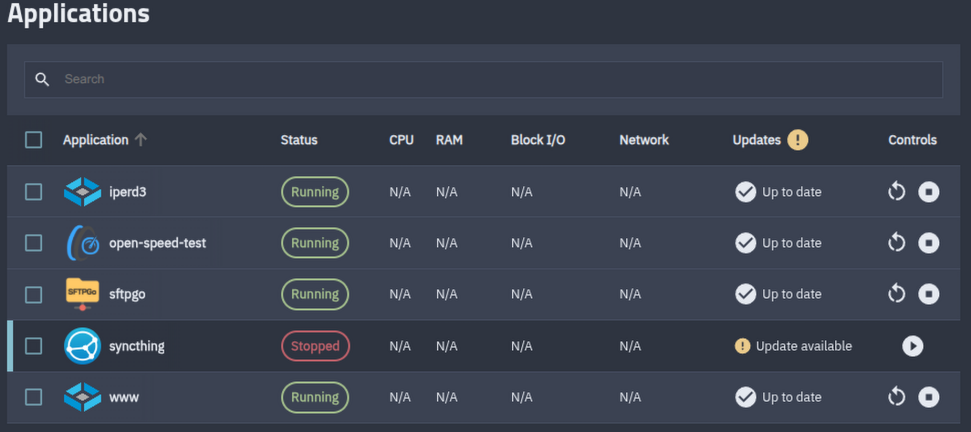Screen dimensions: 971x432
Task: Stop the sftpgo application
Action: coord(929,294)
